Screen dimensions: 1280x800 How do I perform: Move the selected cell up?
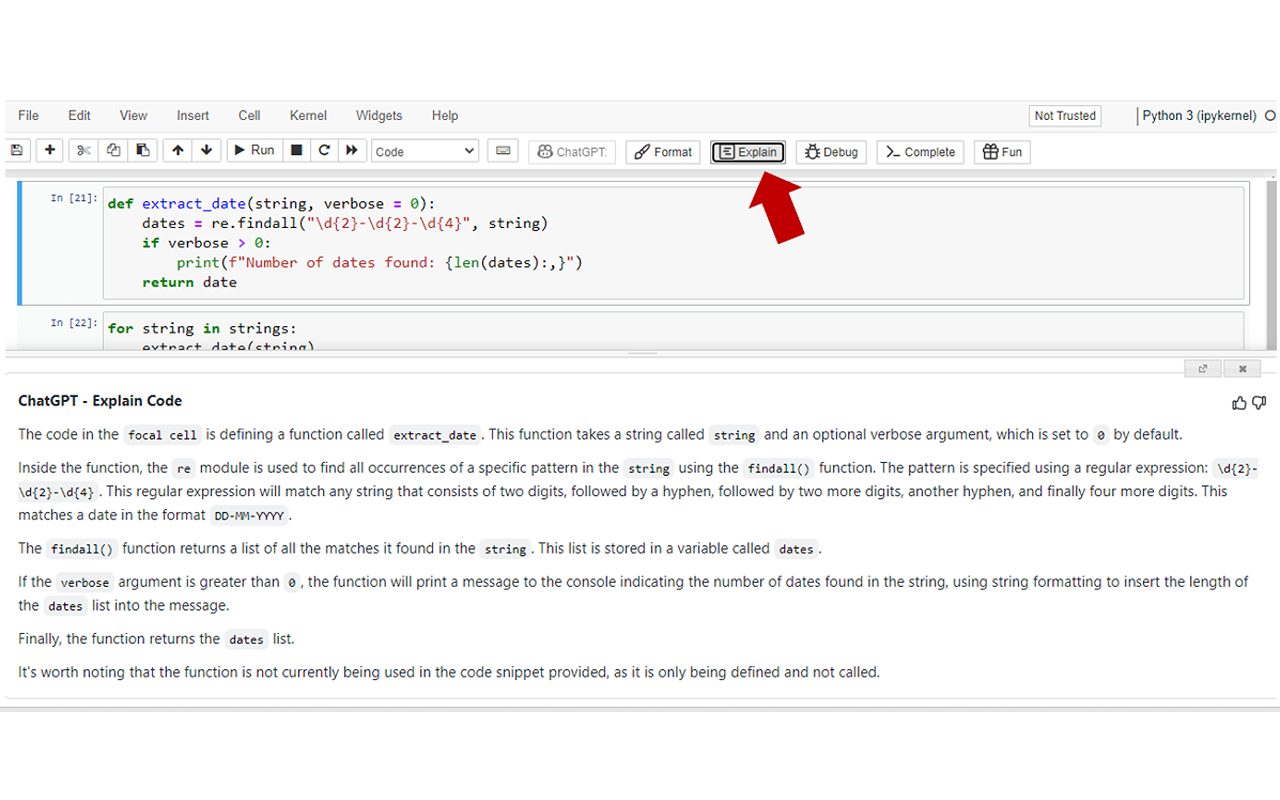coord(177,151)
